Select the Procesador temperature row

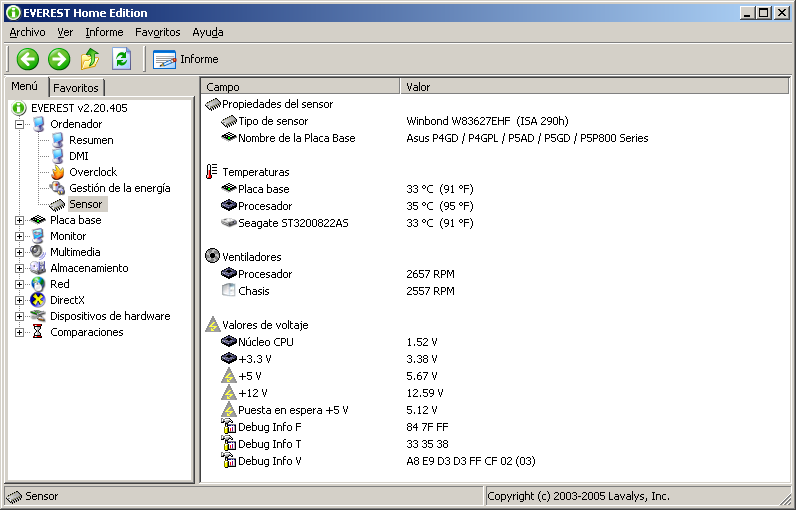[x=265, y=206]
